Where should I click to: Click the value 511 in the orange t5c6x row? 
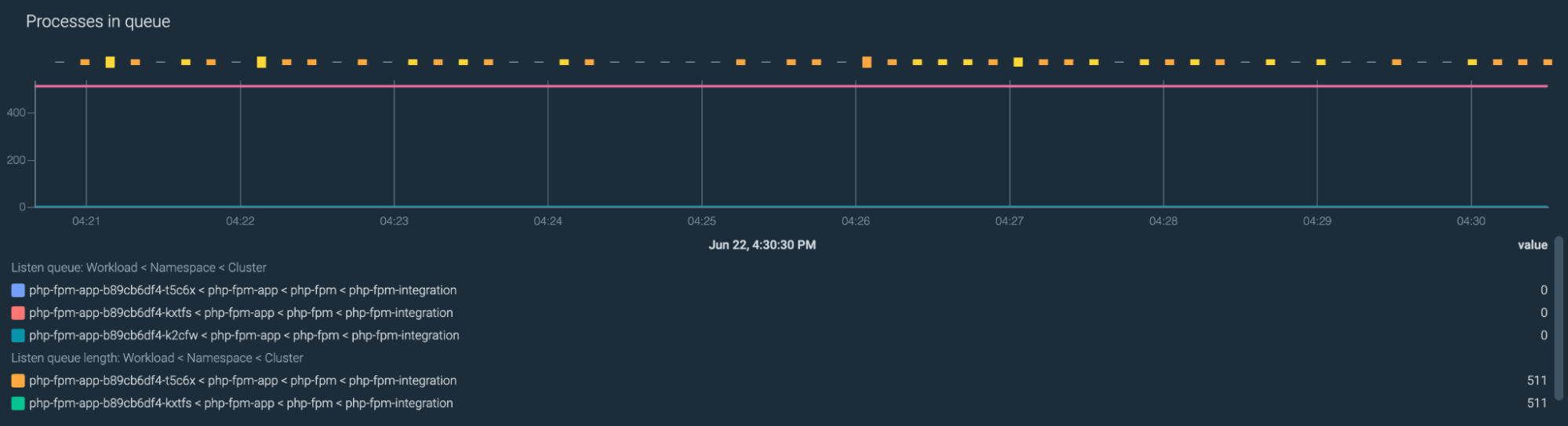1537,380
